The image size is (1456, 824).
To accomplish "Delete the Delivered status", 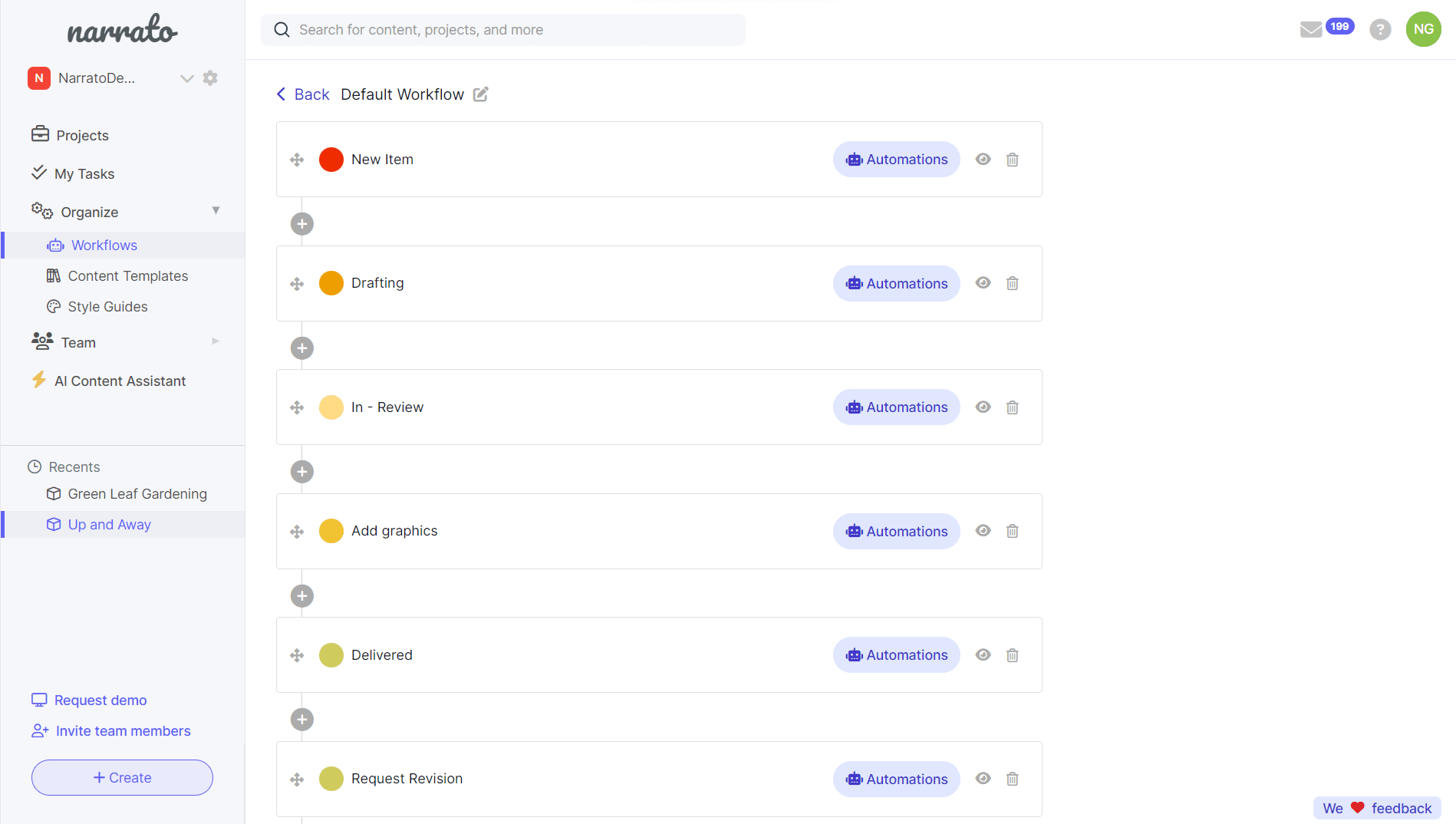I will [x=1013, y=655].
